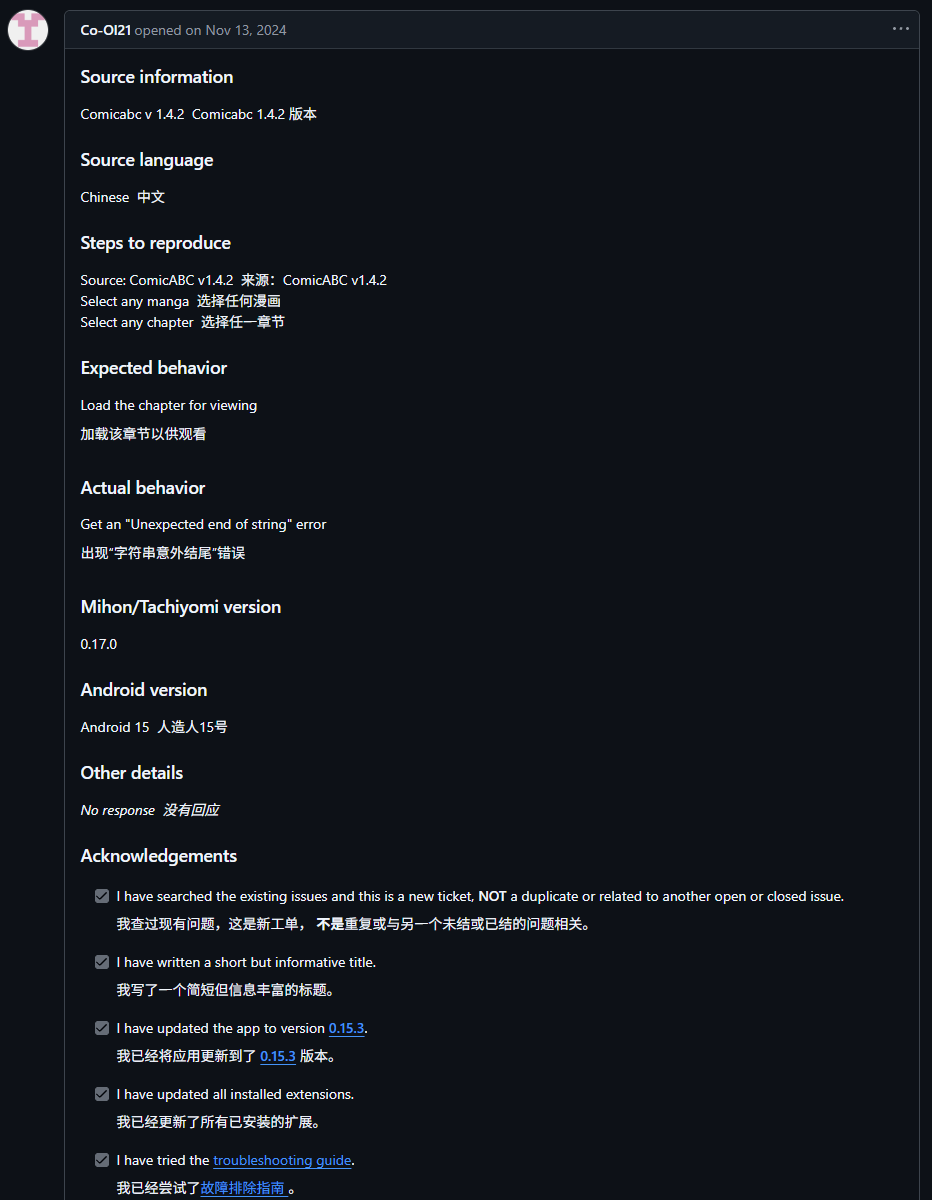Click the Steps to reproduce heading
The width and height of the screenshot is (932, 1200).
[x=155, y=243]
